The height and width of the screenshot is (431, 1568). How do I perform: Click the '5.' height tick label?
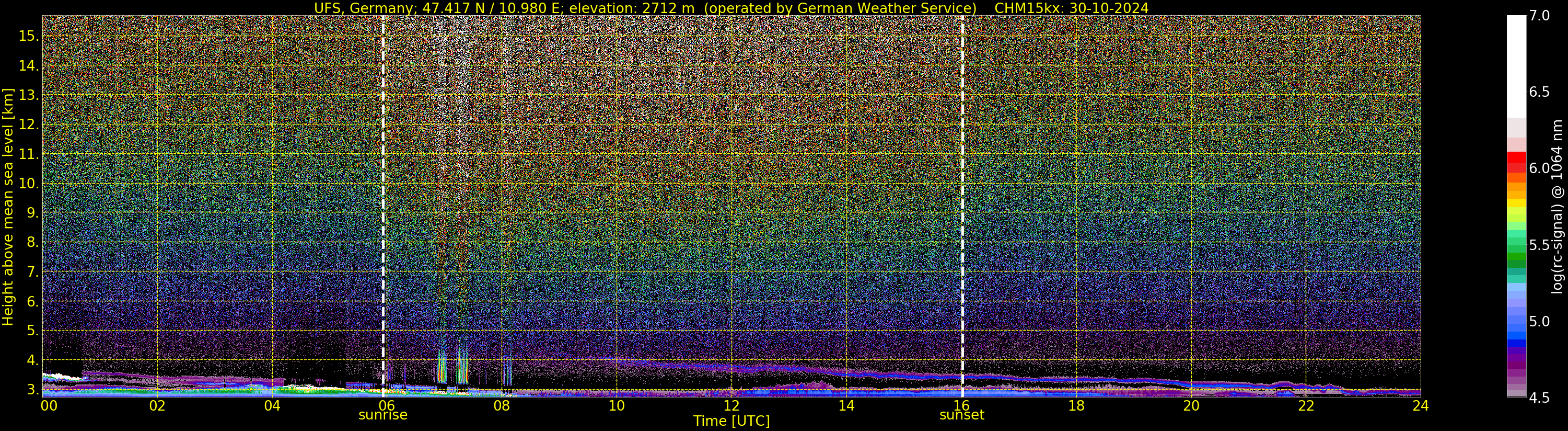pyautogui.click(x=32, y=331)
